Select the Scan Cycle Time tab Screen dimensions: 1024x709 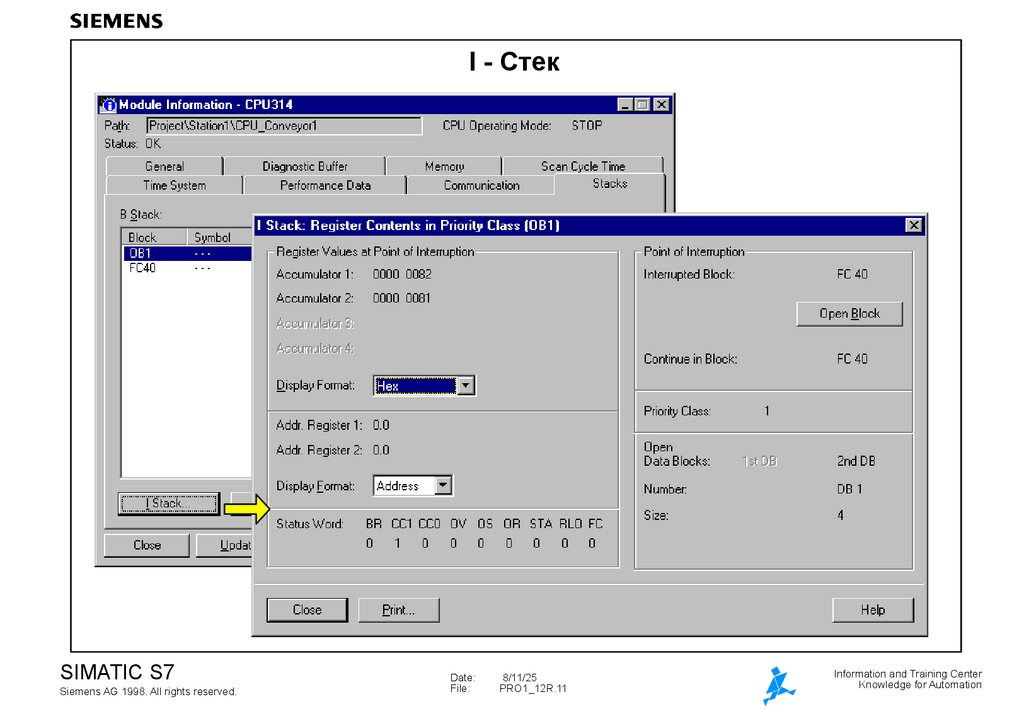[582, 166]
